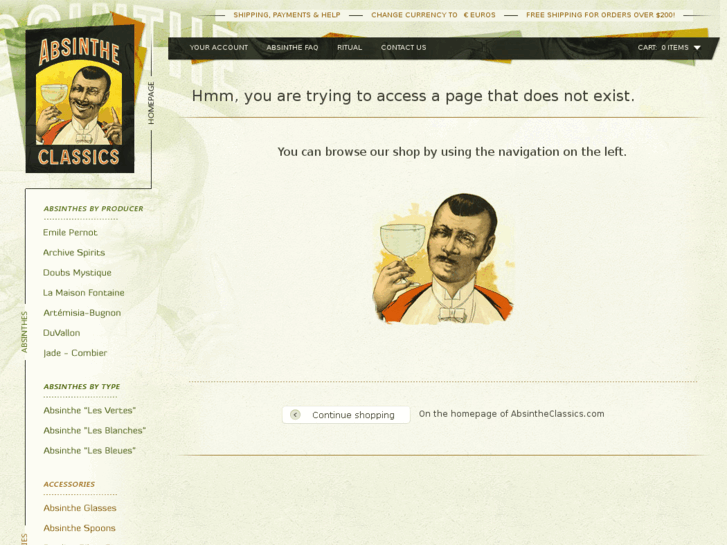The image size is (727, 545).
Task: Go to the Ritual menu item
Action: pyautogui.click(x=350, y=47)
